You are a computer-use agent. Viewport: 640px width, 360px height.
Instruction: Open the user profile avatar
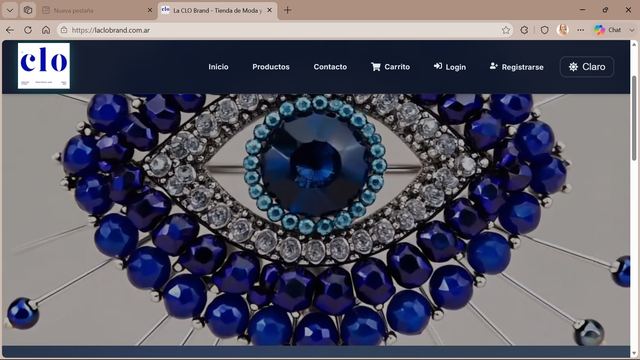coord(562,30)
